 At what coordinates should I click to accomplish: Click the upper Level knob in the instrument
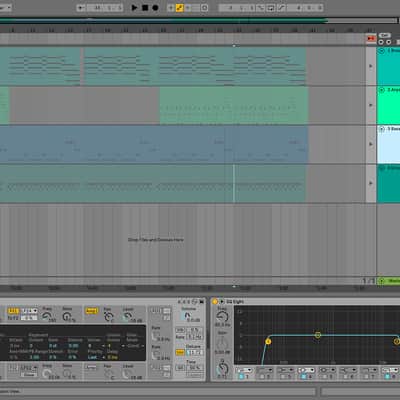coord(127,317)
